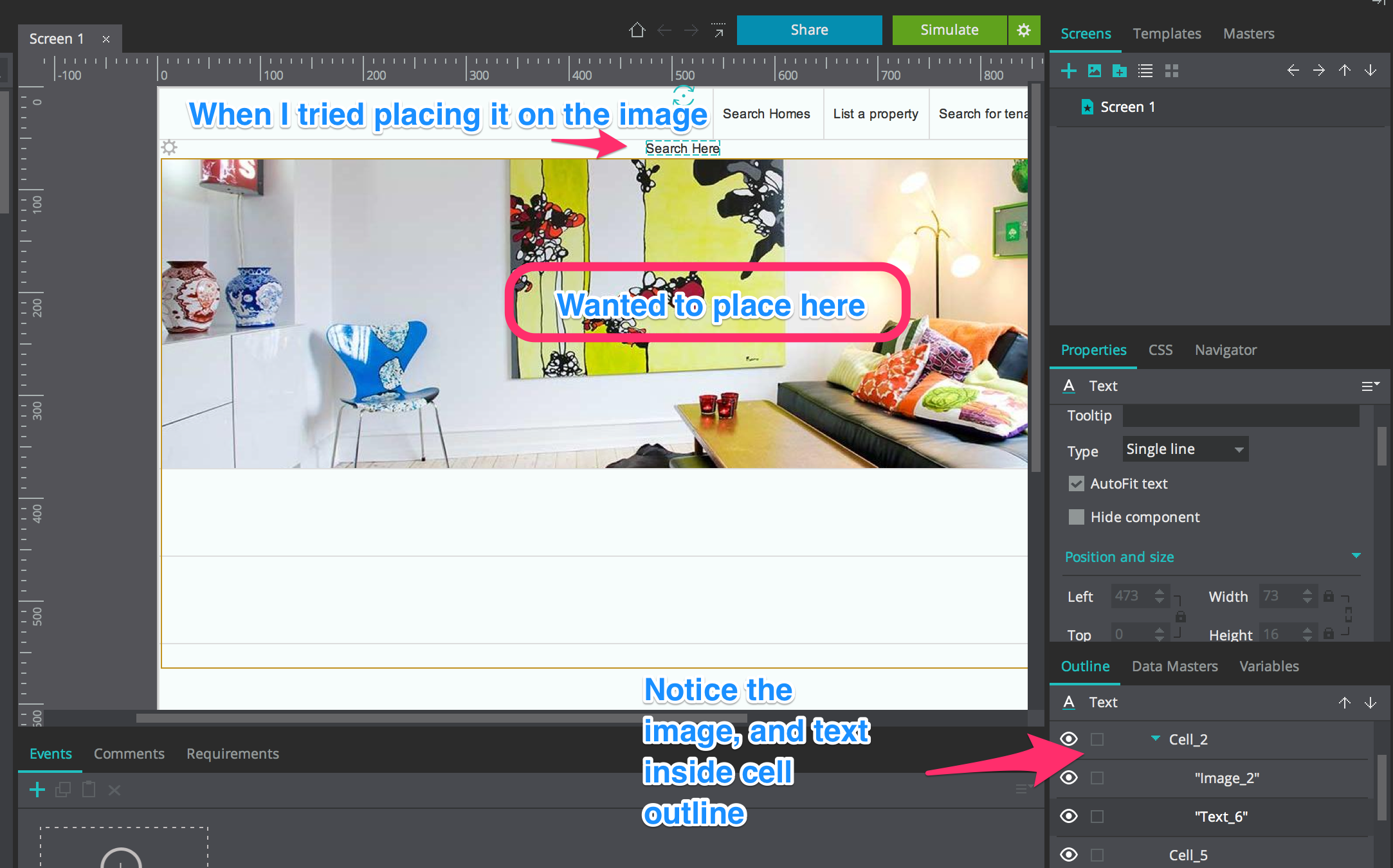Viewport: 1393px width, 868px height.
Task: Switch to Data Masters tab
Action: (x=1174, y=666)
